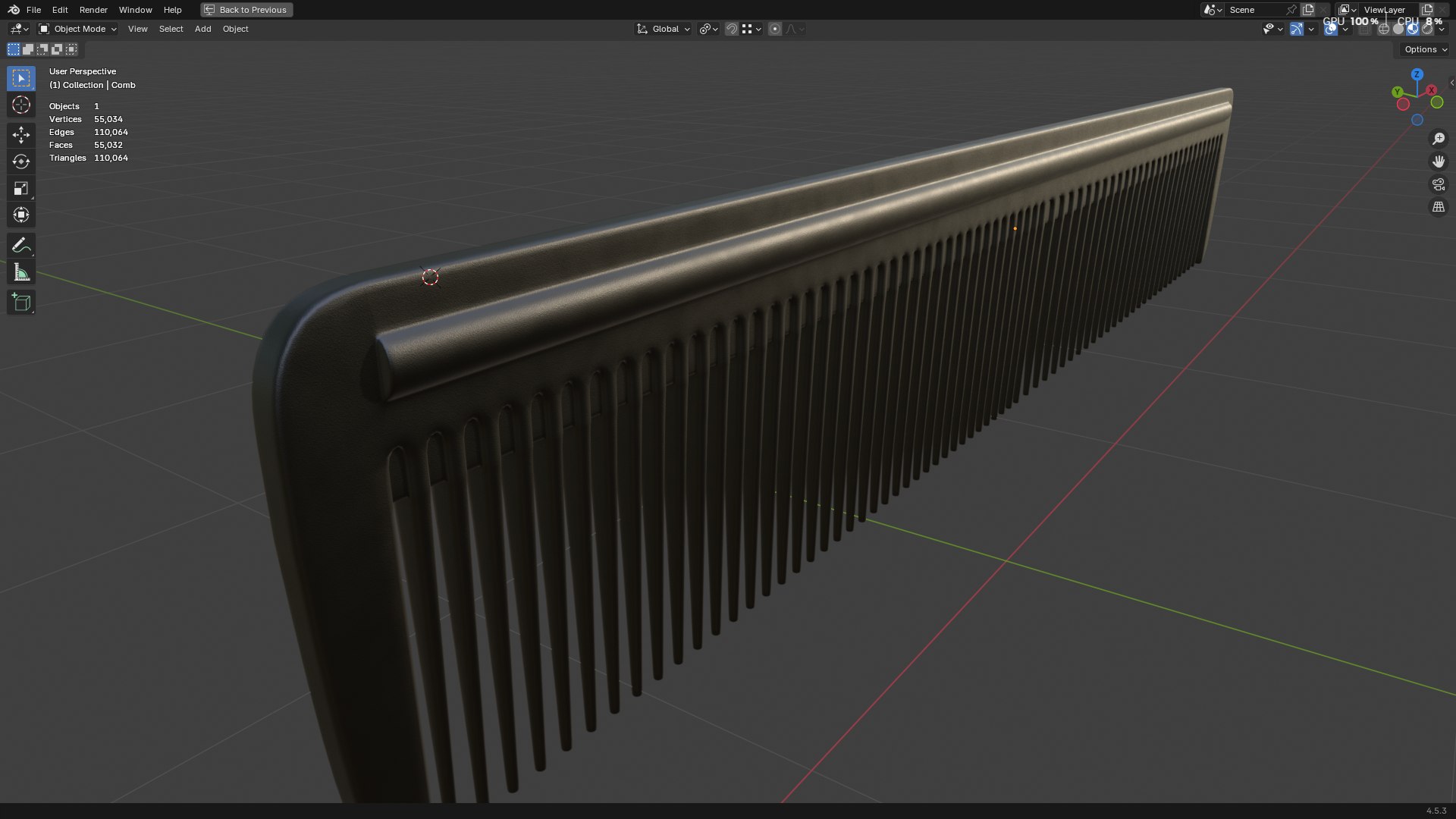Click the ViewLayer name field
This screenshot has width=1456, height=819.
coord(1389,10)
